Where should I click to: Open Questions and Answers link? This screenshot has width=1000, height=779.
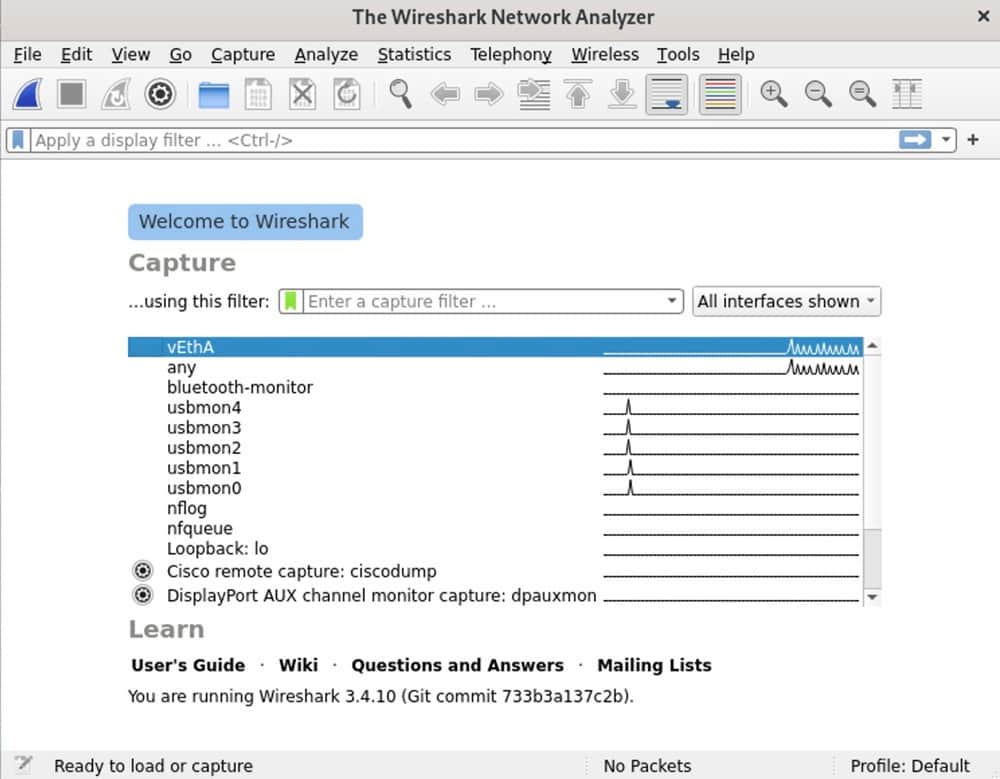click(457, 665)
